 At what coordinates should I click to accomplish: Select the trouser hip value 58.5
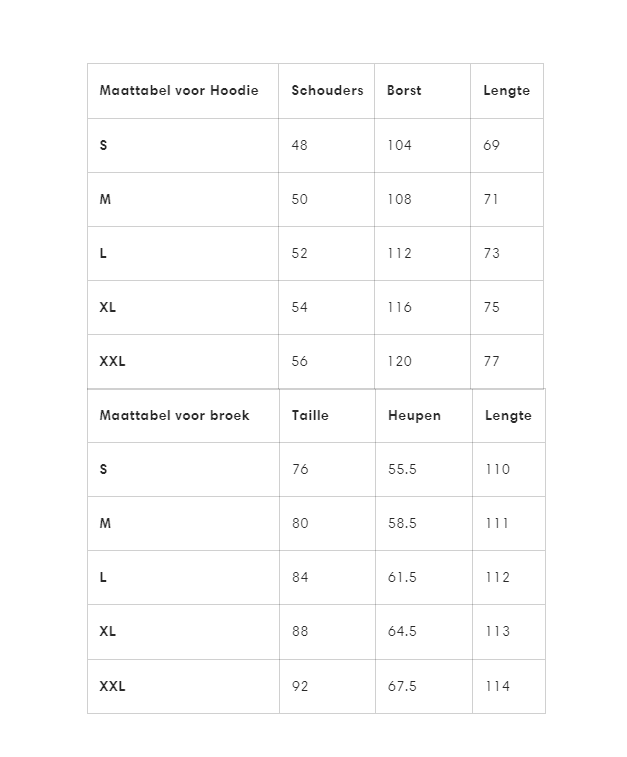tap(402, 523)
